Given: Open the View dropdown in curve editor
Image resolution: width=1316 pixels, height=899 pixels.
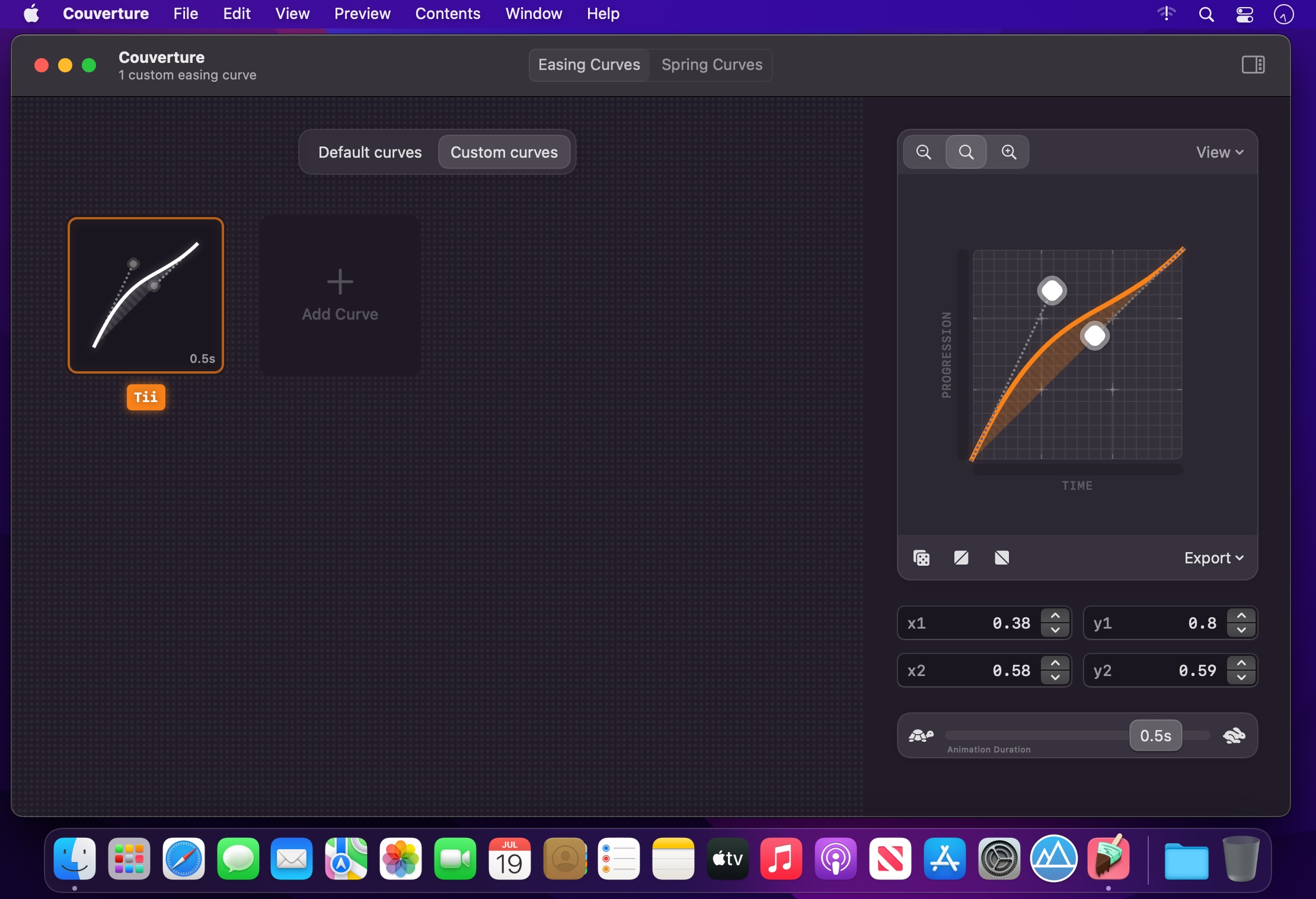Looking at the screenshot, I should 1219,152.
